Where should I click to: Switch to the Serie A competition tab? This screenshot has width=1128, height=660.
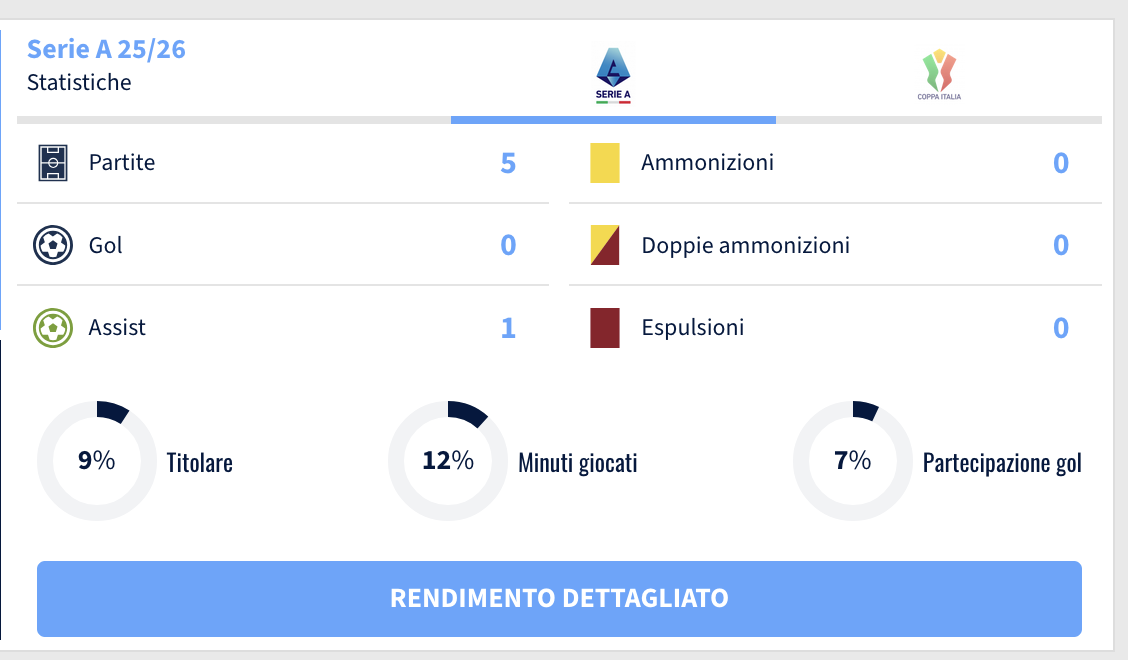point(613,79)
